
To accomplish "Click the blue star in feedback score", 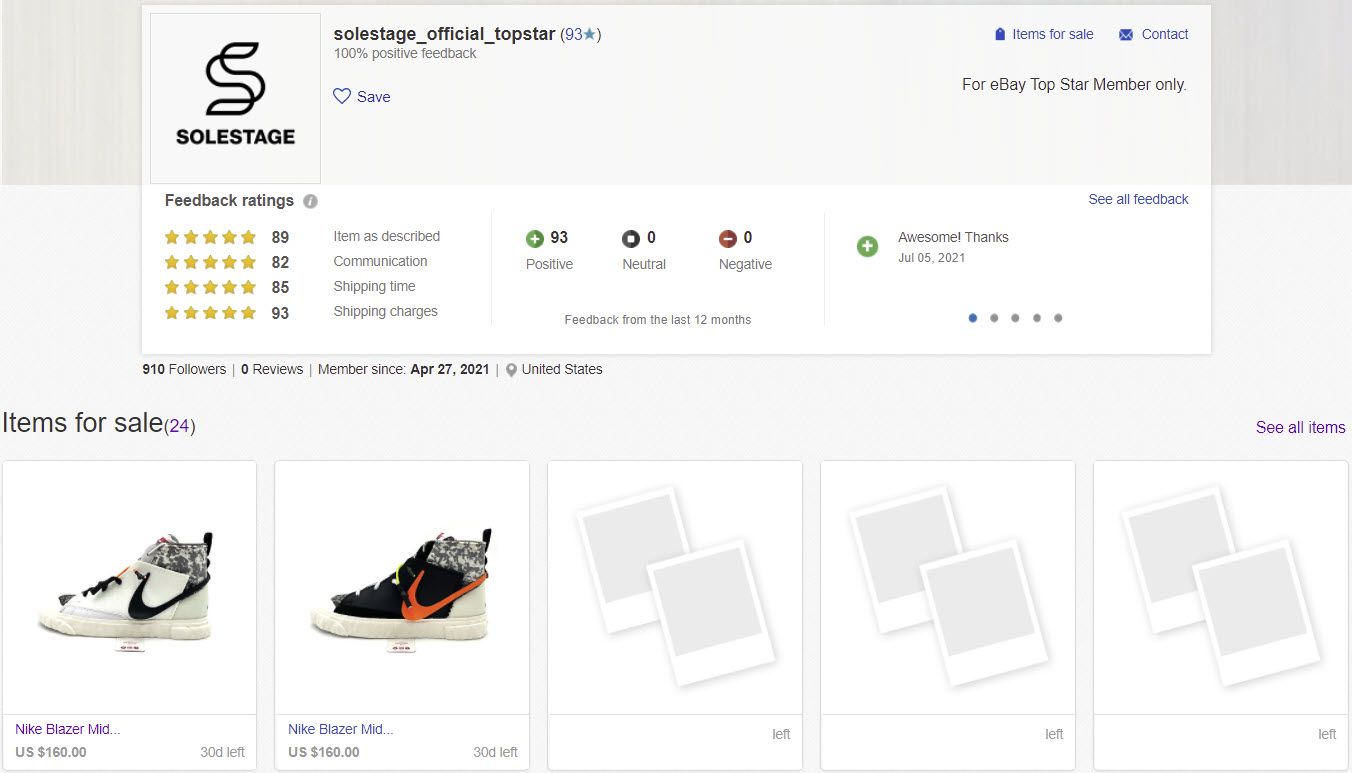I will click(590, 34).
